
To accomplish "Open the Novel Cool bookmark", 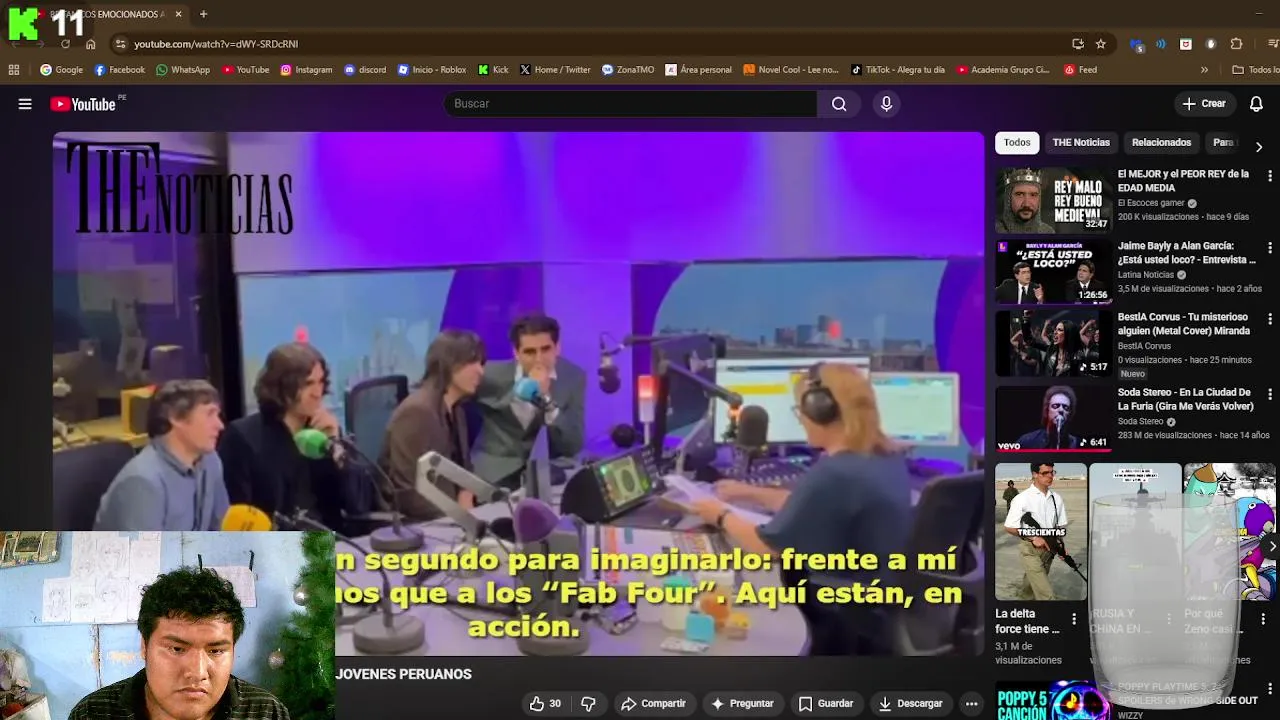I will [x=791, y=70].
